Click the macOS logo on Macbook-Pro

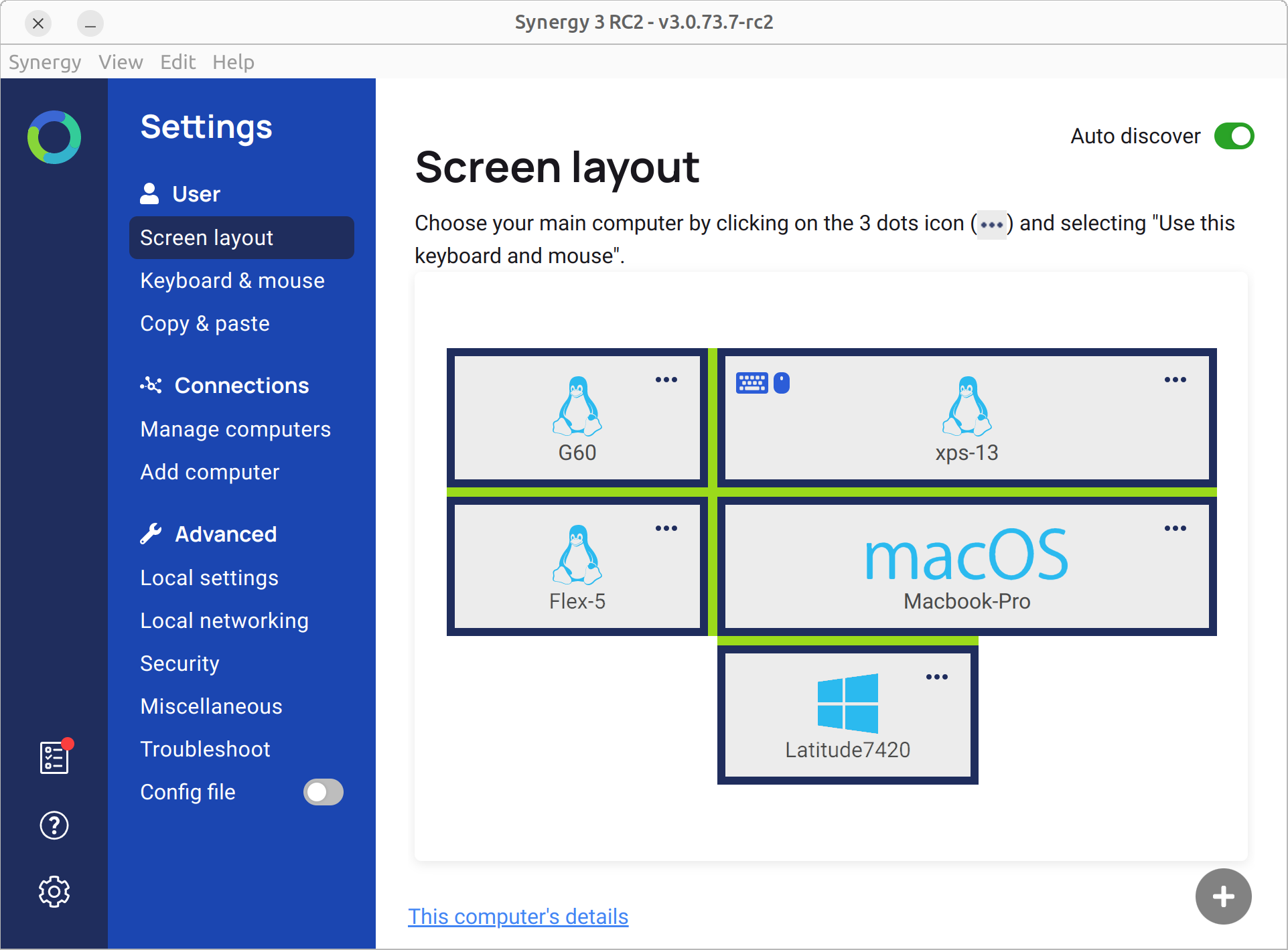pos(967,554)
